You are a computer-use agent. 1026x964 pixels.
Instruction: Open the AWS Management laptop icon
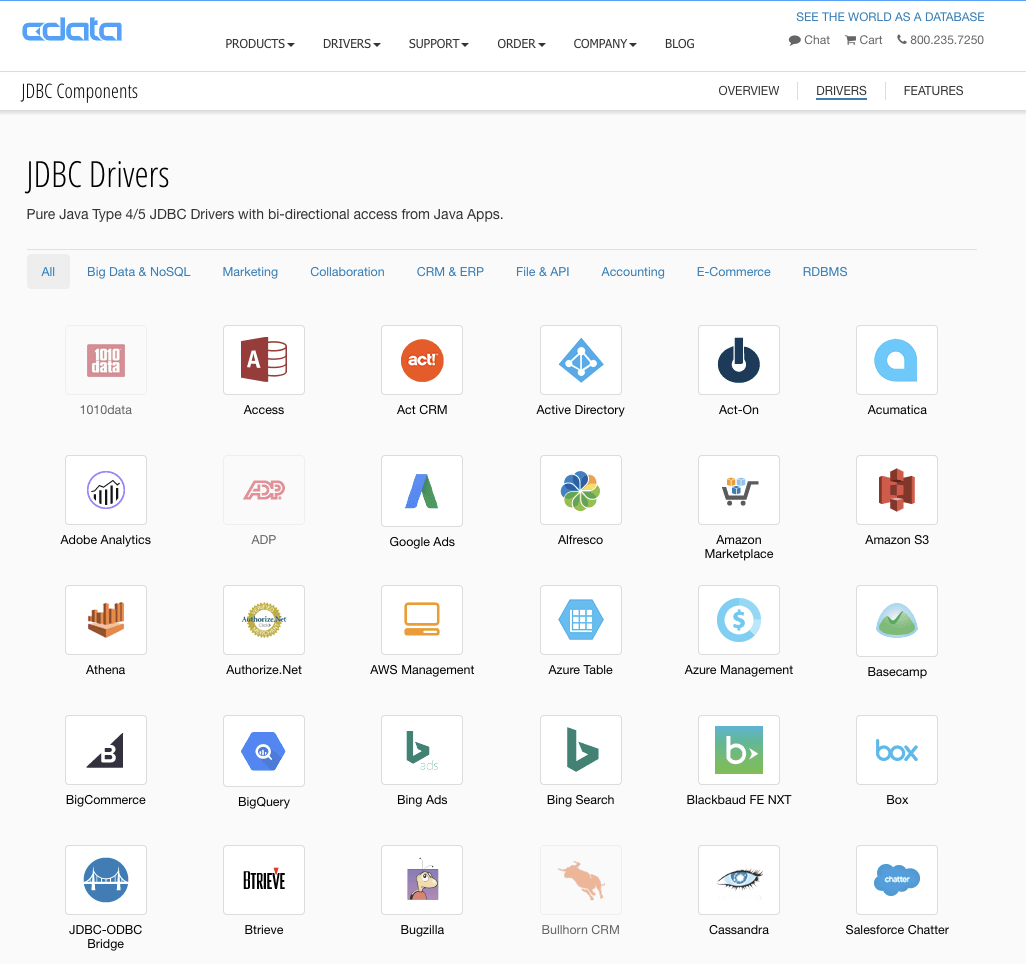[x=422, y=620]
